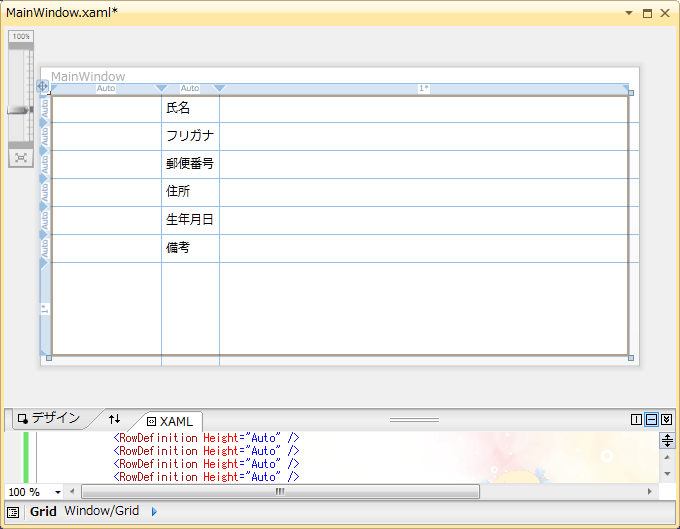
Task: Click Window/Grid path breadcrumb
Action: 101,511
